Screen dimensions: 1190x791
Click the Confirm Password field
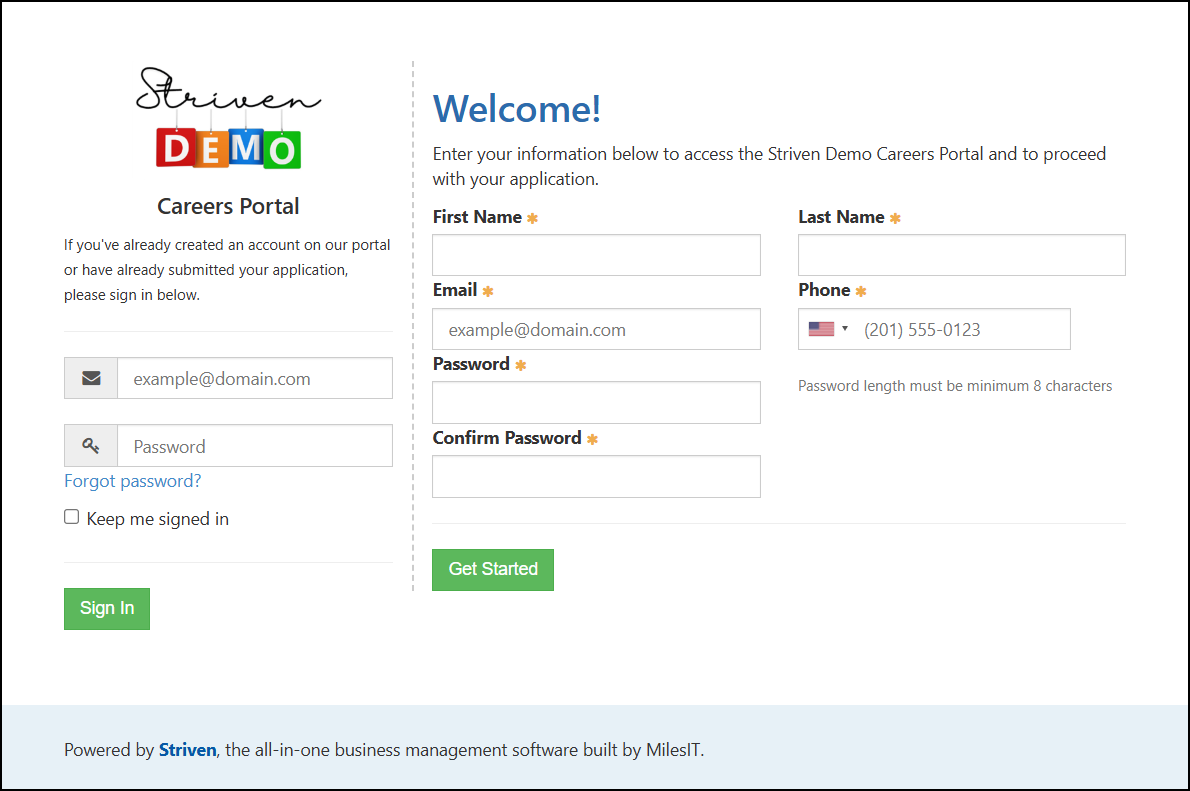tap(597, 477)
